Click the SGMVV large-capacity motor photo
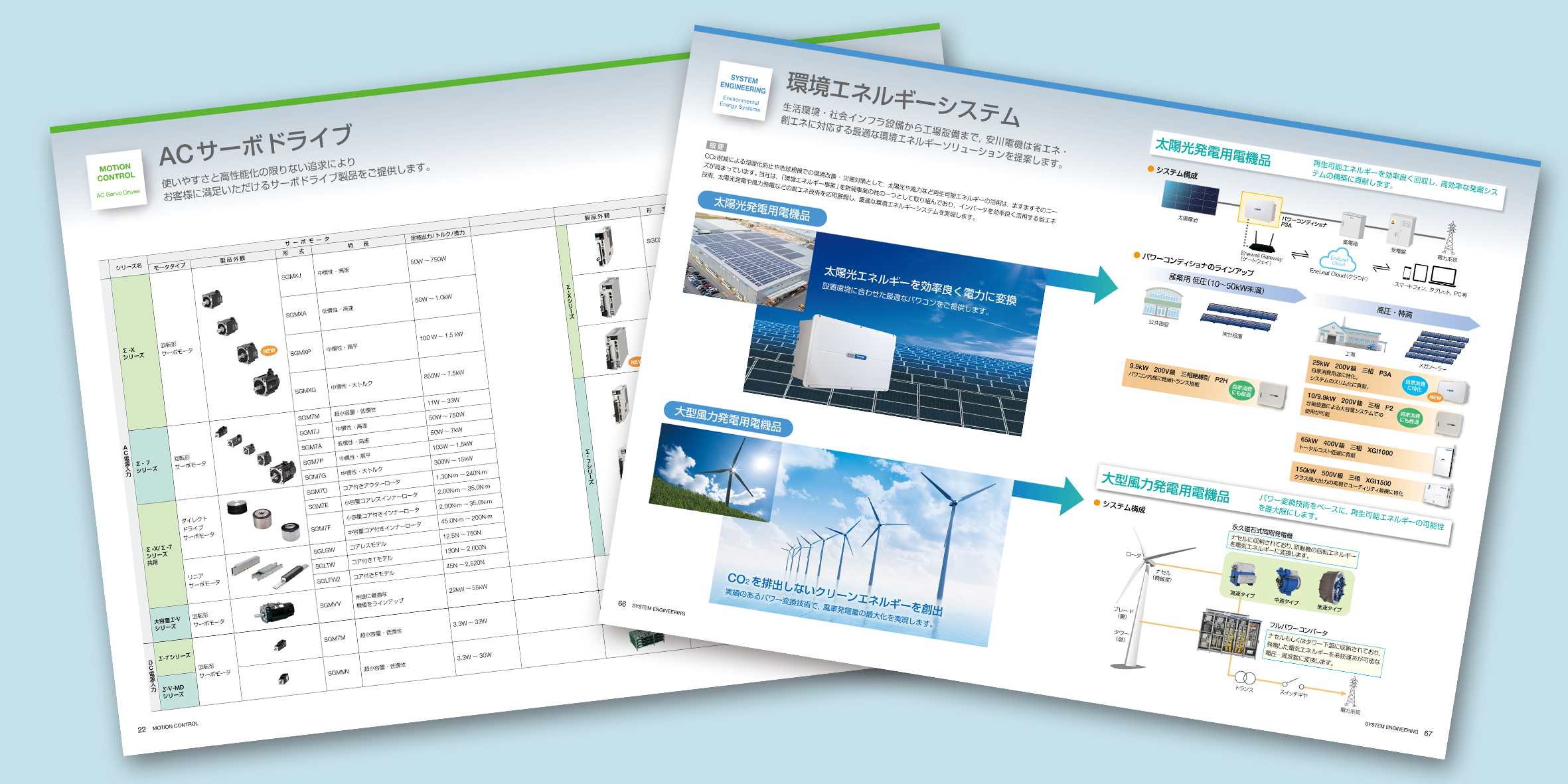The width and height of the screenshot is (1568, 784). click(x=276, y=612)
